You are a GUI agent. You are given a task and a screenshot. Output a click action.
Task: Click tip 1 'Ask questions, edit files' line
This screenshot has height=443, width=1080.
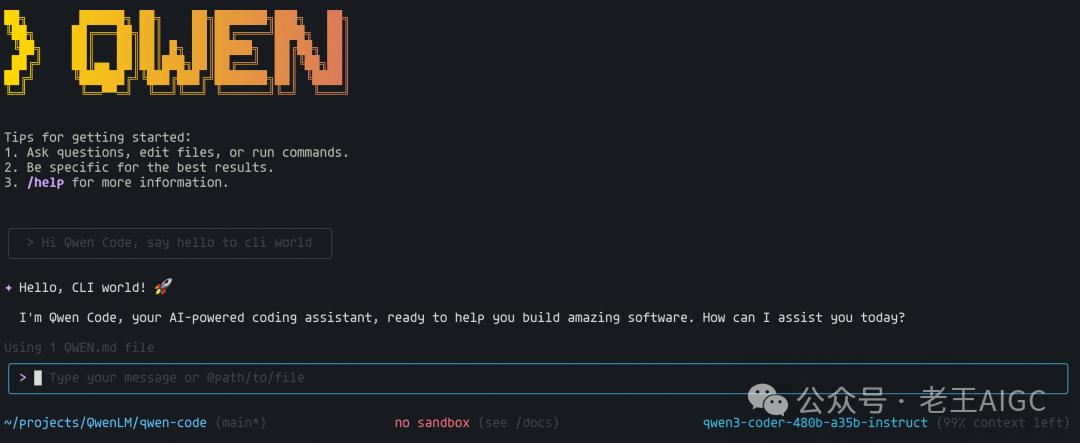pos(176,152)
